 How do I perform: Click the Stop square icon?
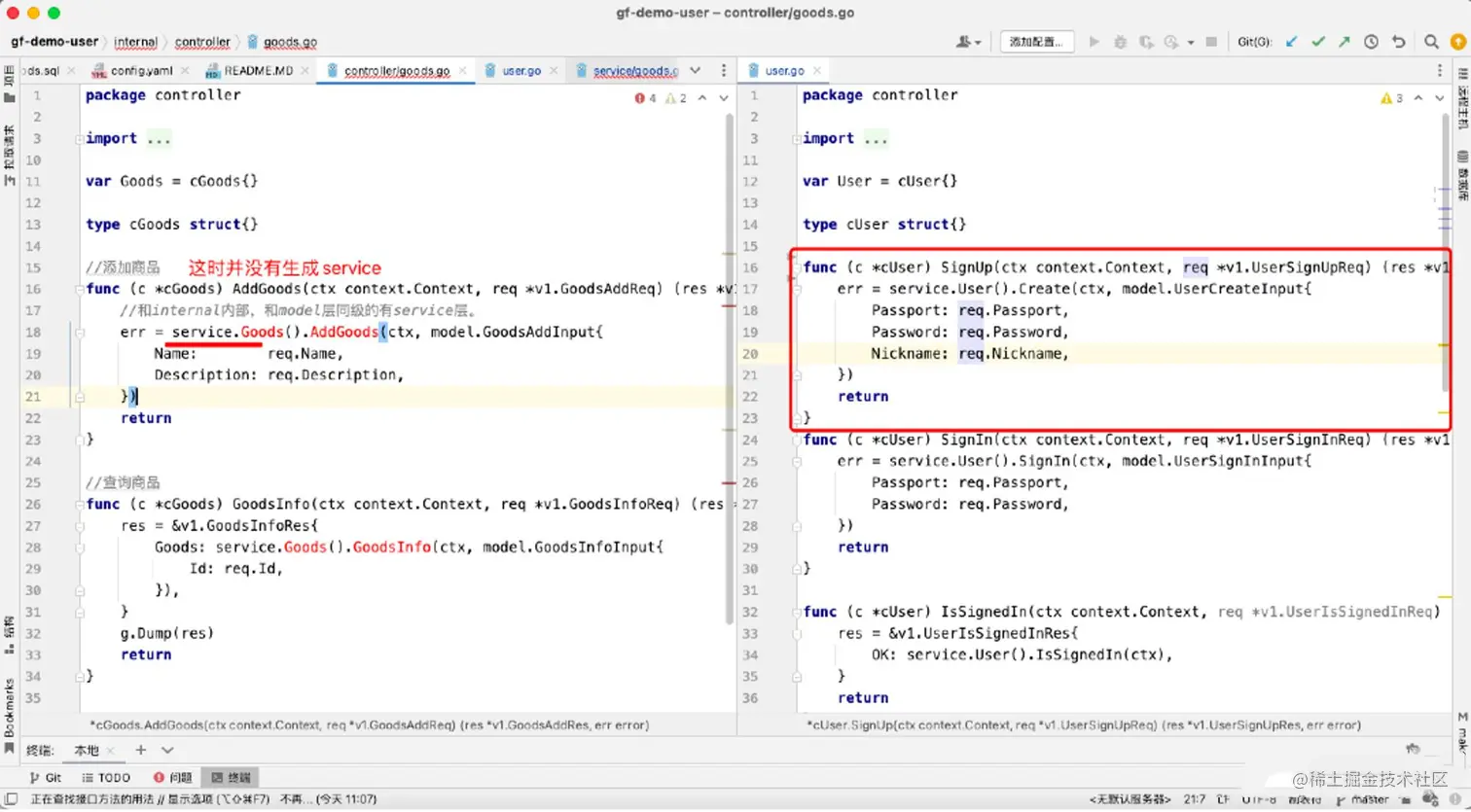click(x=1211, y=42)
